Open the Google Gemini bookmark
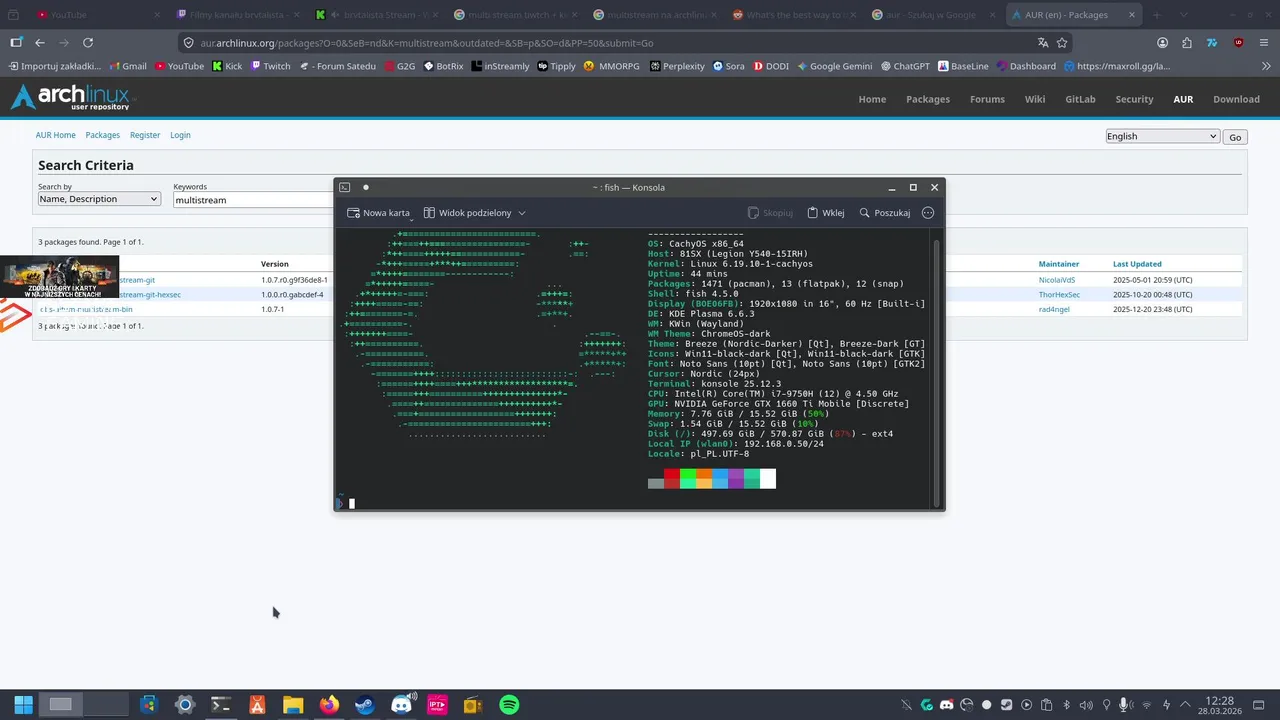 (x=834, y=66)
